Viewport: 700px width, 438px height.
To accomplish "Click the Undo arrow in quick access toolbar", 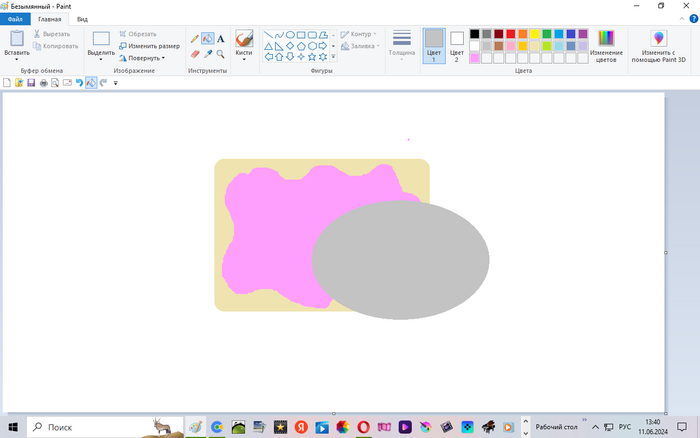I will pos(80,83).
